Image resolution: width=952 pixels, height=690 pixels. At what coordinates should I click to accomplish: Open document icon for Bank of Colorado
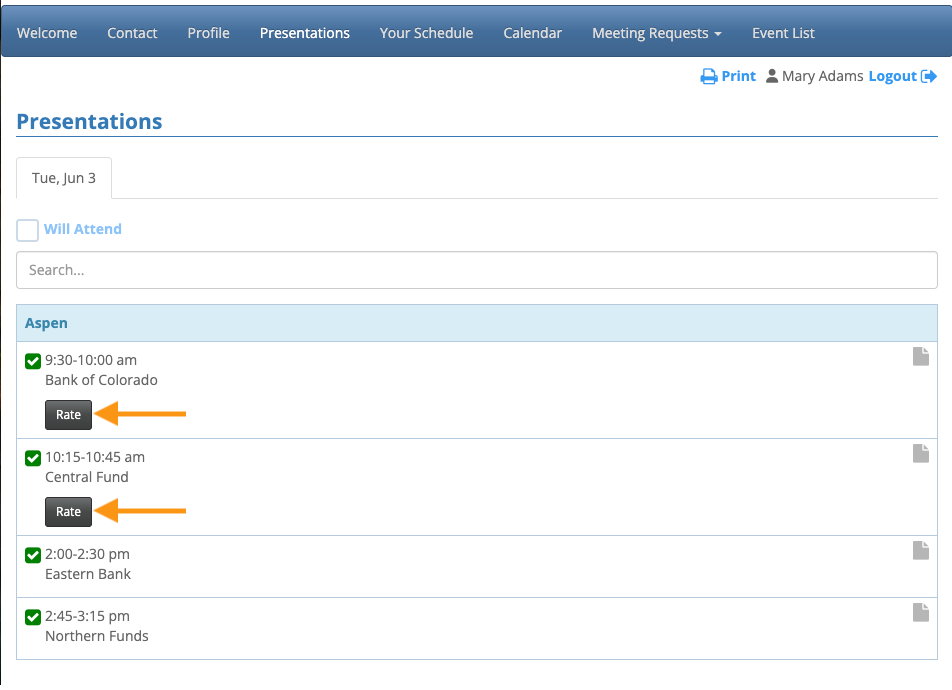(x=921, y=357)
